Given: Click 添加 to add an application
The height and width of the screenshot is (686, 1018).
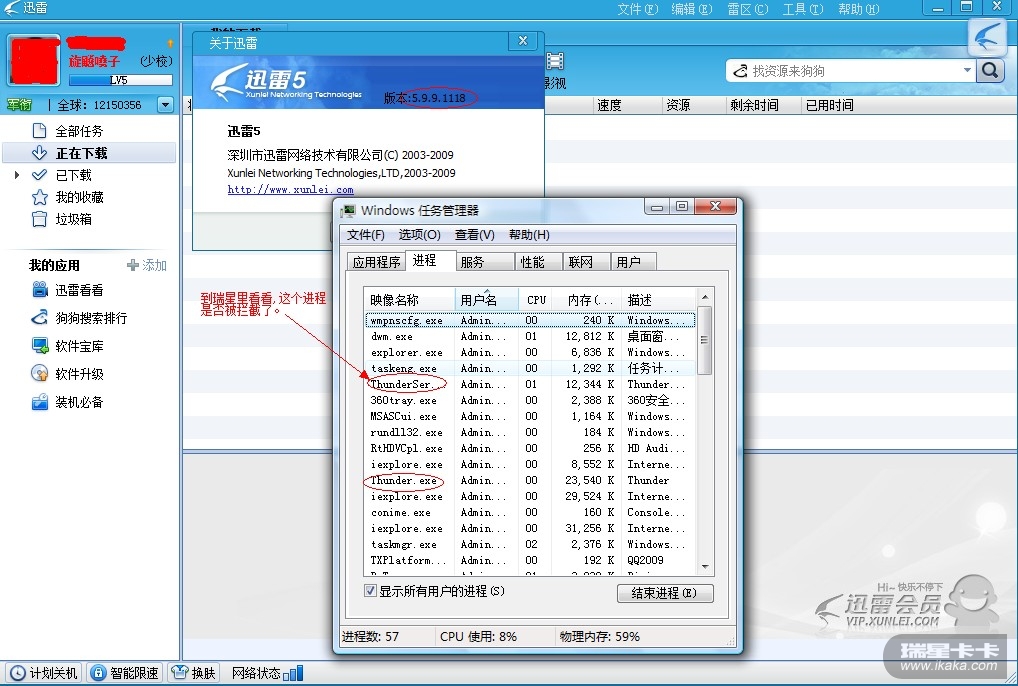Looking at the screenshot, I should pyautogui.click(x=147, y=265).
